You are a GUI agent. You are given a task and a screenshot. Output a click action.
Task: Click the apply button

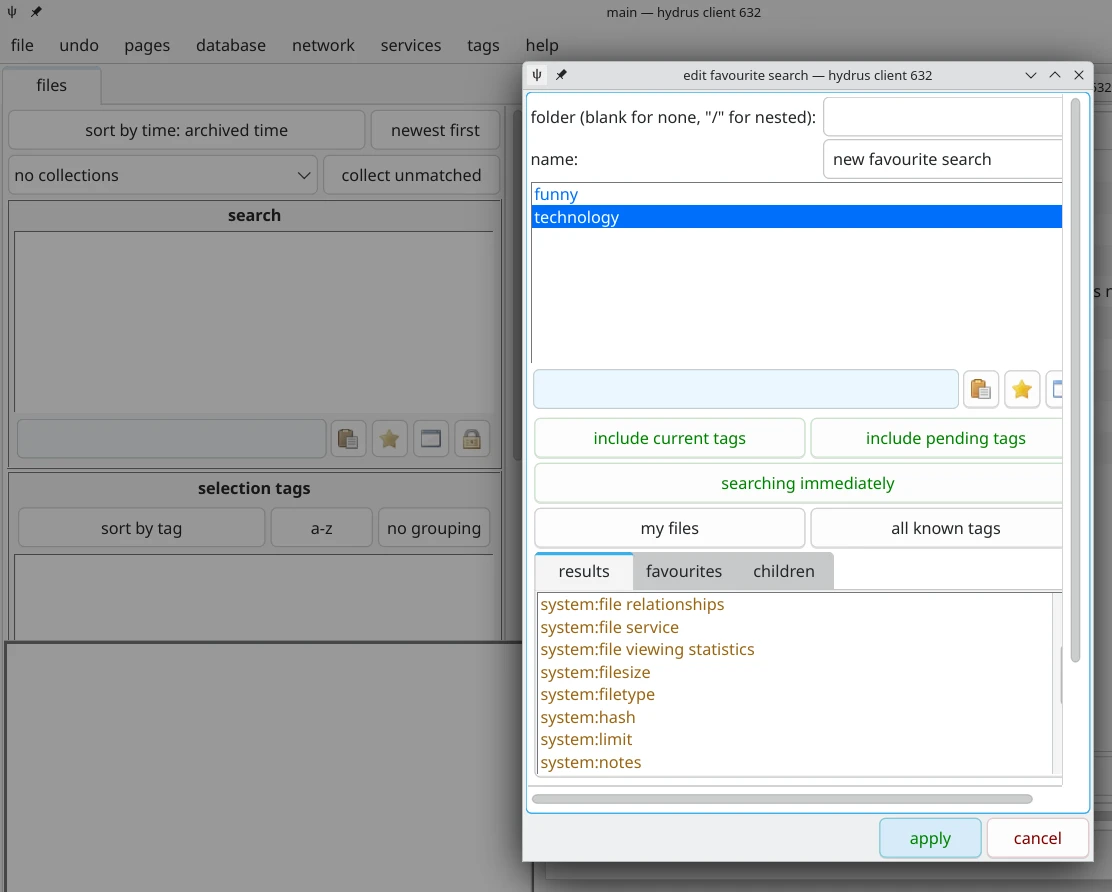[929, 838]
